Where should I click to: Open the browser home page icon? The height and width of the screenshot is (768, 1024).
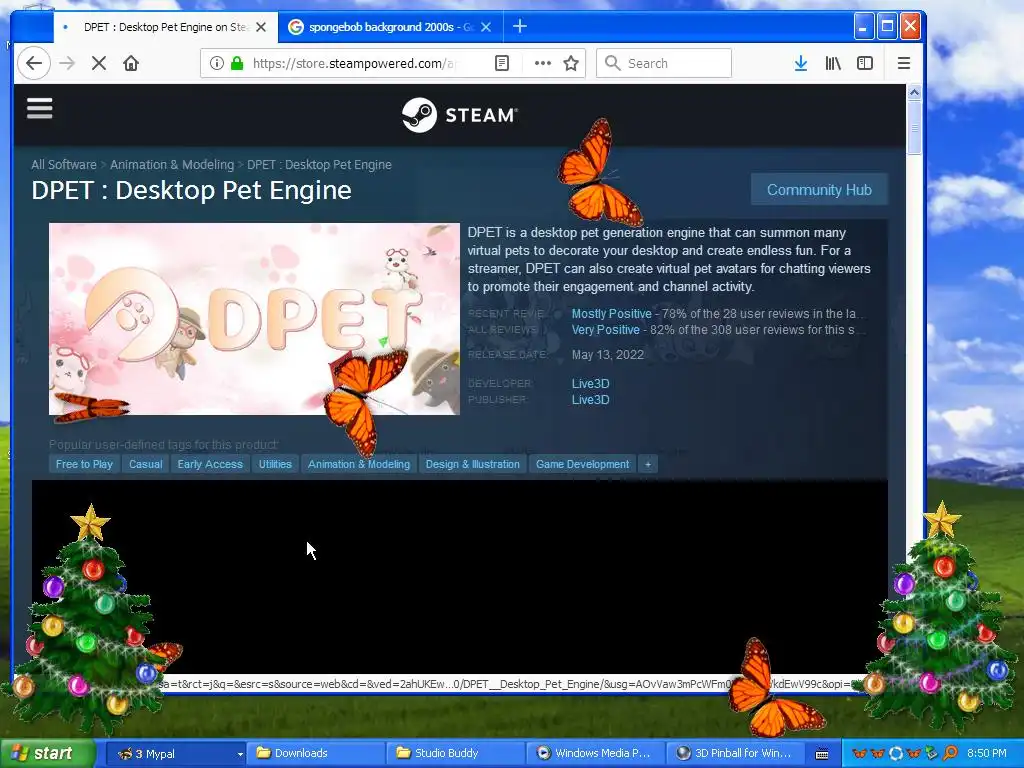[131, 63]
